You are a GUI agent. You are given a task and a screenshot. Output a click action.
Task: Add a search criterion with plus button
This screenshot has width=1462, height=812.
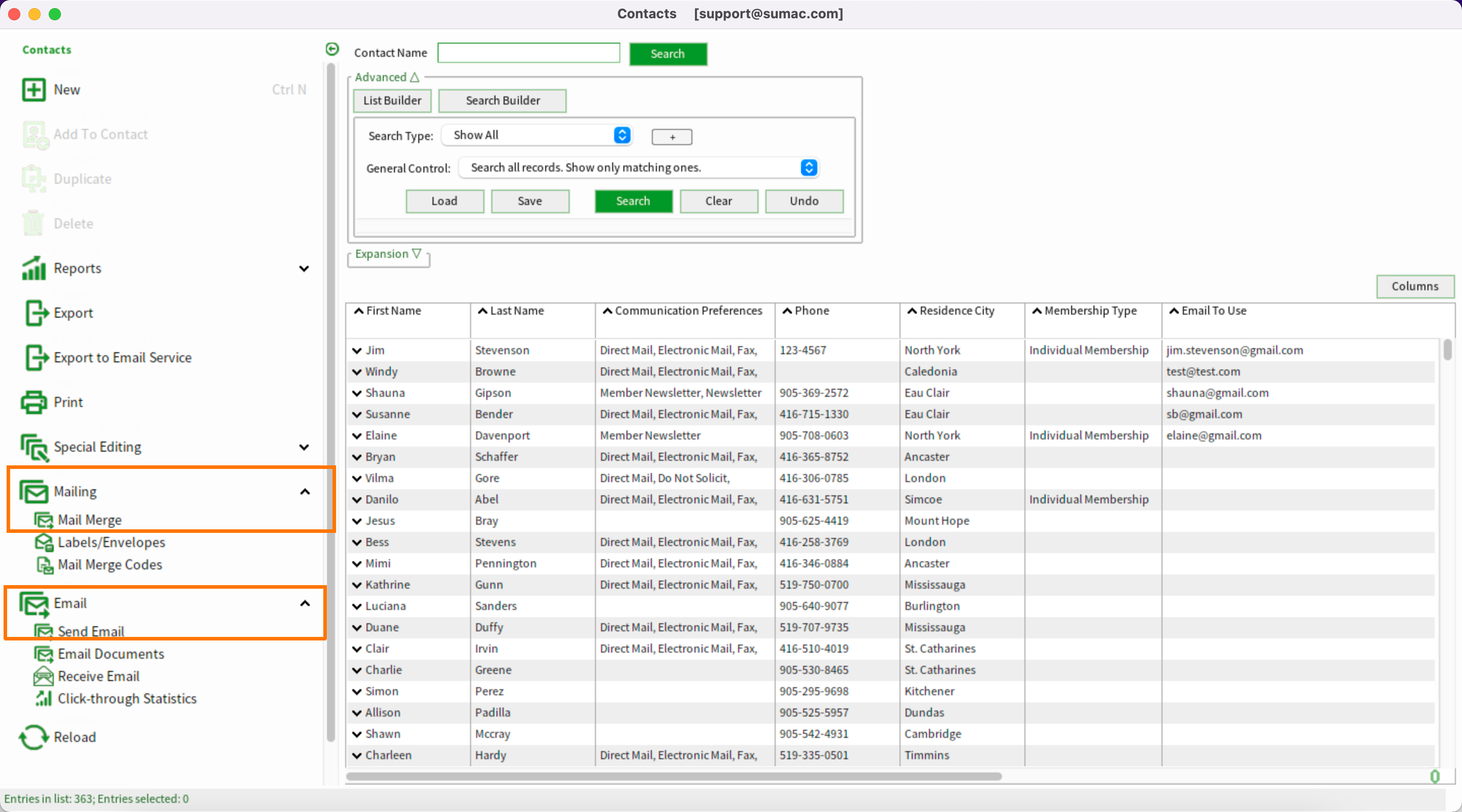[x=672, y=137]
